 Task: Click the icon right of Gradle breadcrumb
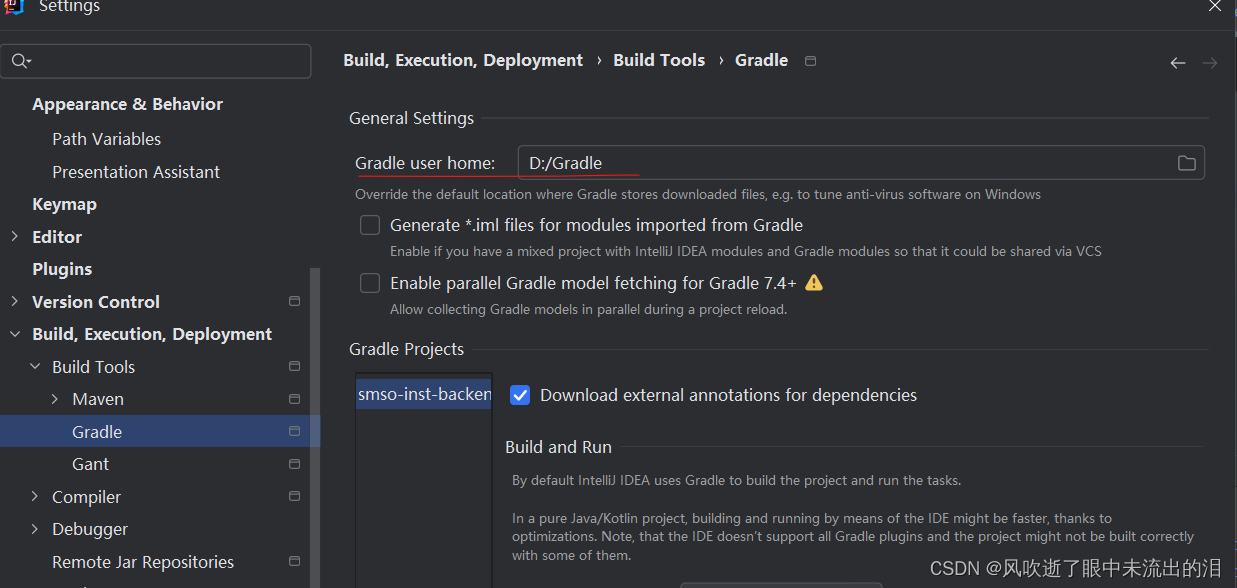pyautogui.click(x=810, y=60)
